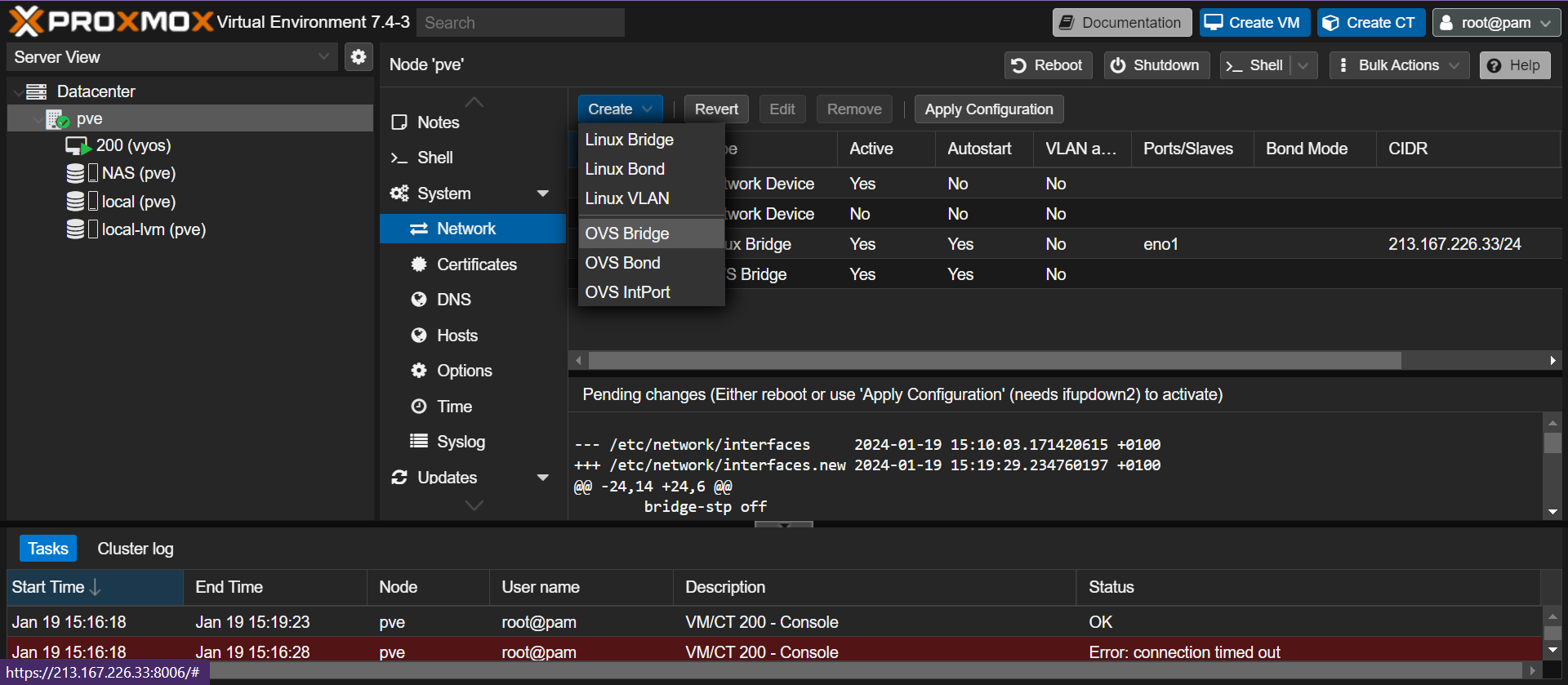This screenshot has height=685, width=1568.
Task: Click the Time clock icon
Action: [419, 407]
